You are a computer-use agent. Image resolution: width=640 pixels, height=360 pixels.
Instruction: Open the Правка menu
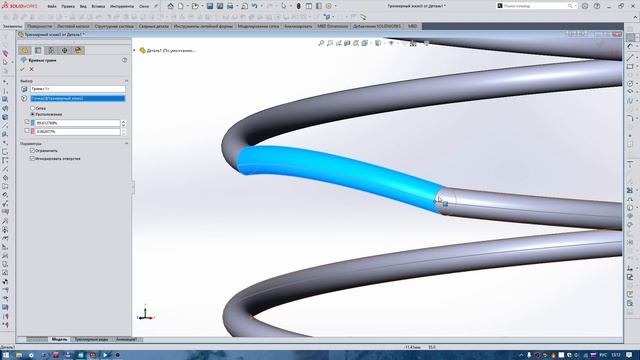[68, 7]
